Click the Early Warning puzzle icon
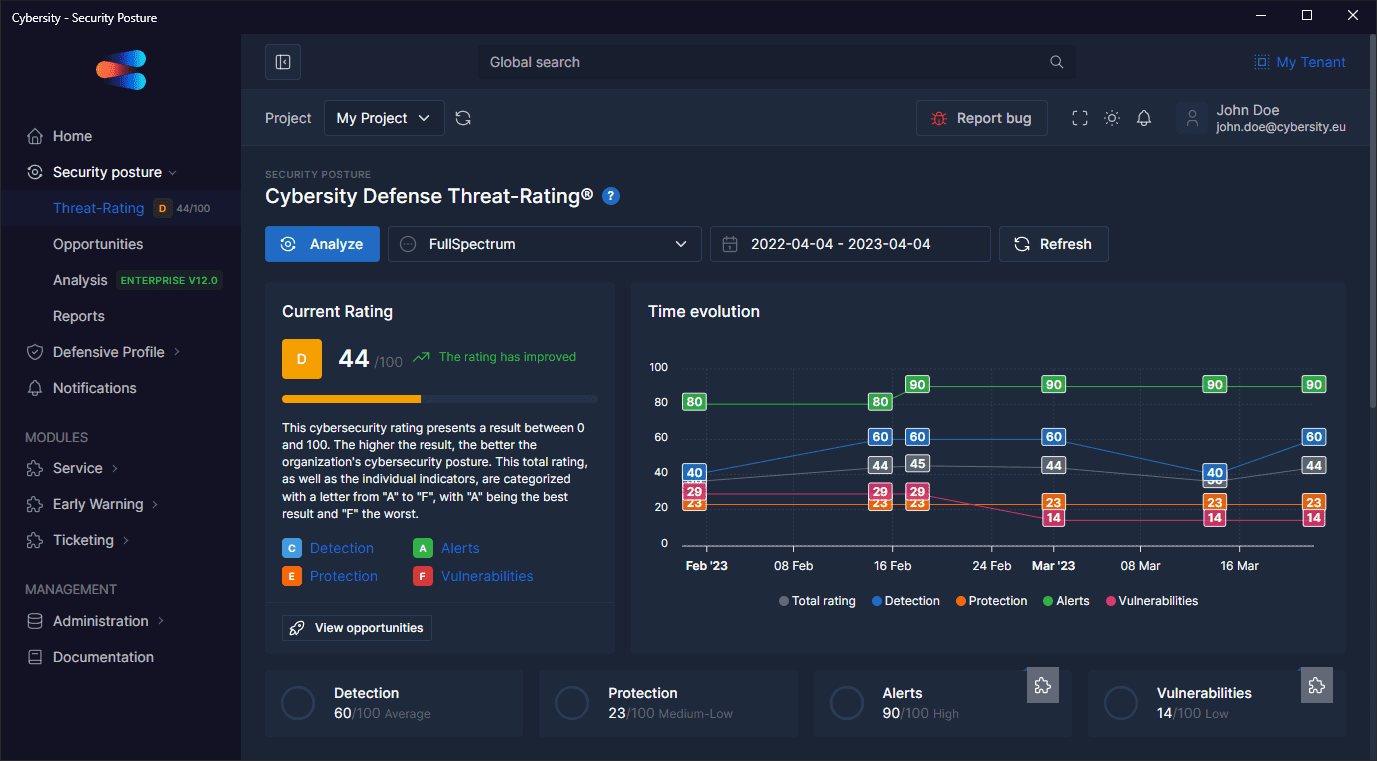The image size is (1377, 761). point(35,504)
